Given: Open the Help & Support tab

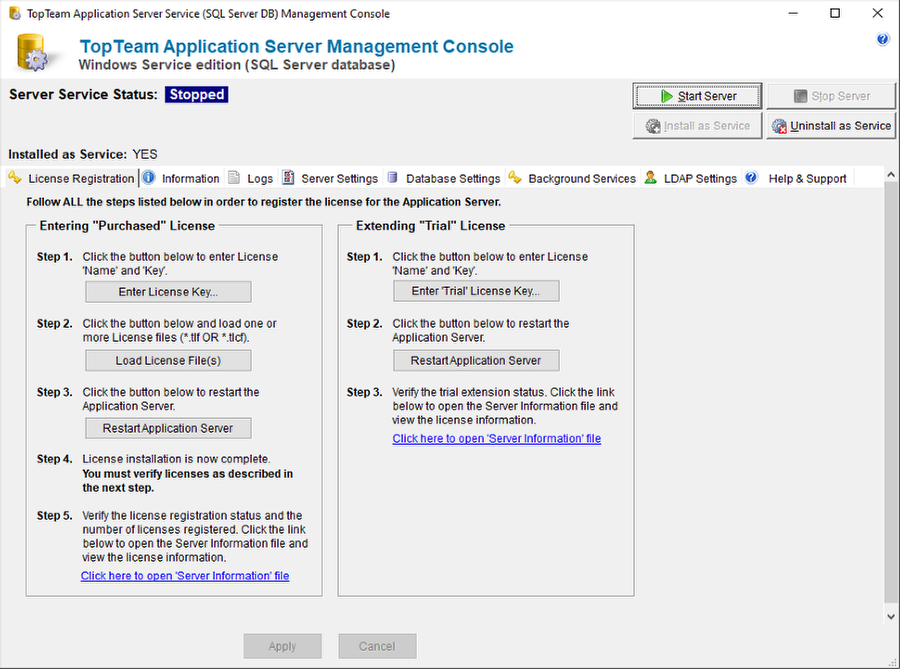Looking at the screenshot, I should pyautogui.click(x=796, y=178).
